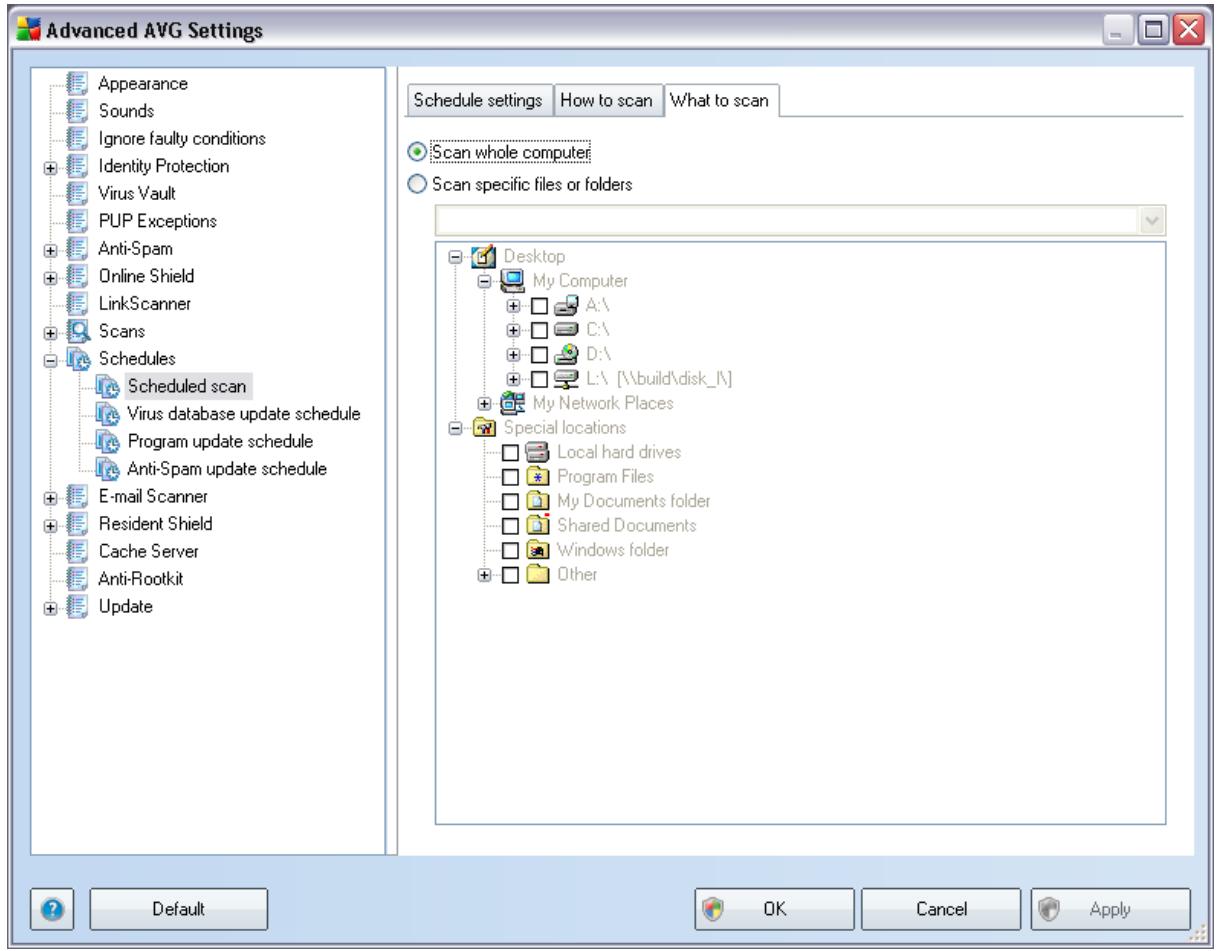Confirm settings with the OK button
This screenshot has height=951, width=1220.
click(x=774, y=908)
